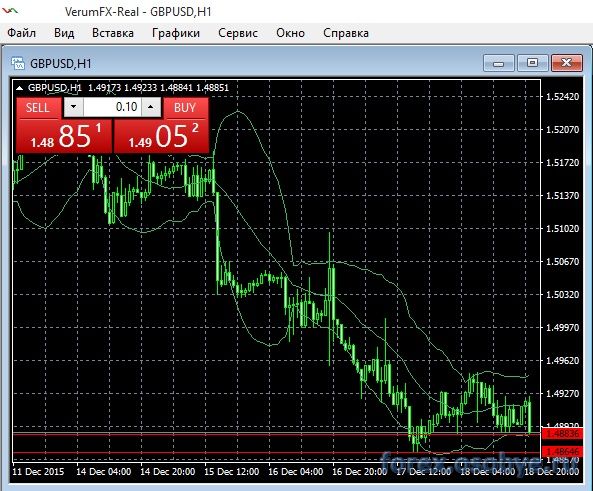Open the Файл menu

[x=22, y=33]
